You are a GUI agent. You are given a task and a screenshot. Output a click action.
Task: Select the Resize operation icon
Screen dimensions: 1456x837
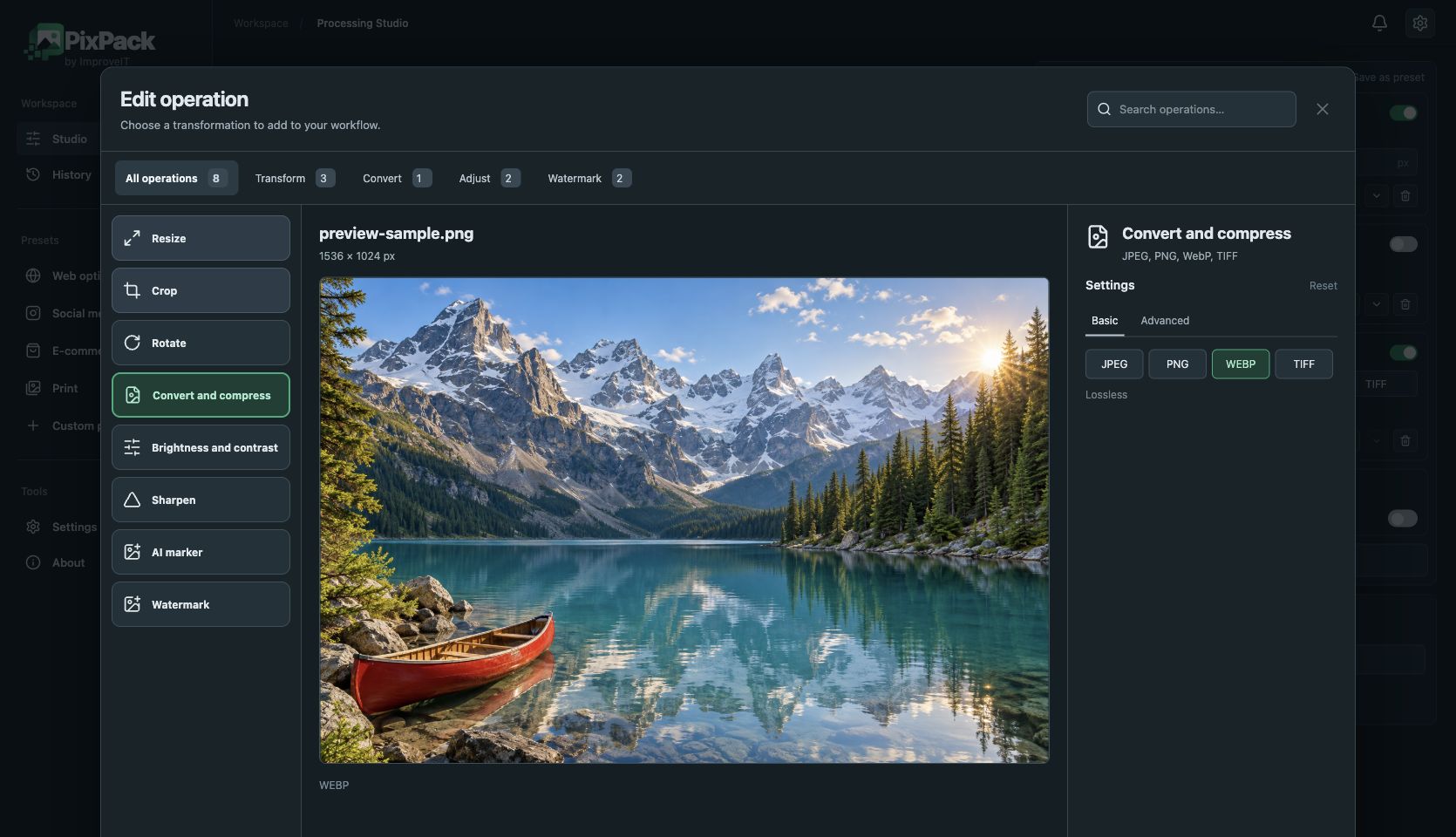tap(132, 238)
